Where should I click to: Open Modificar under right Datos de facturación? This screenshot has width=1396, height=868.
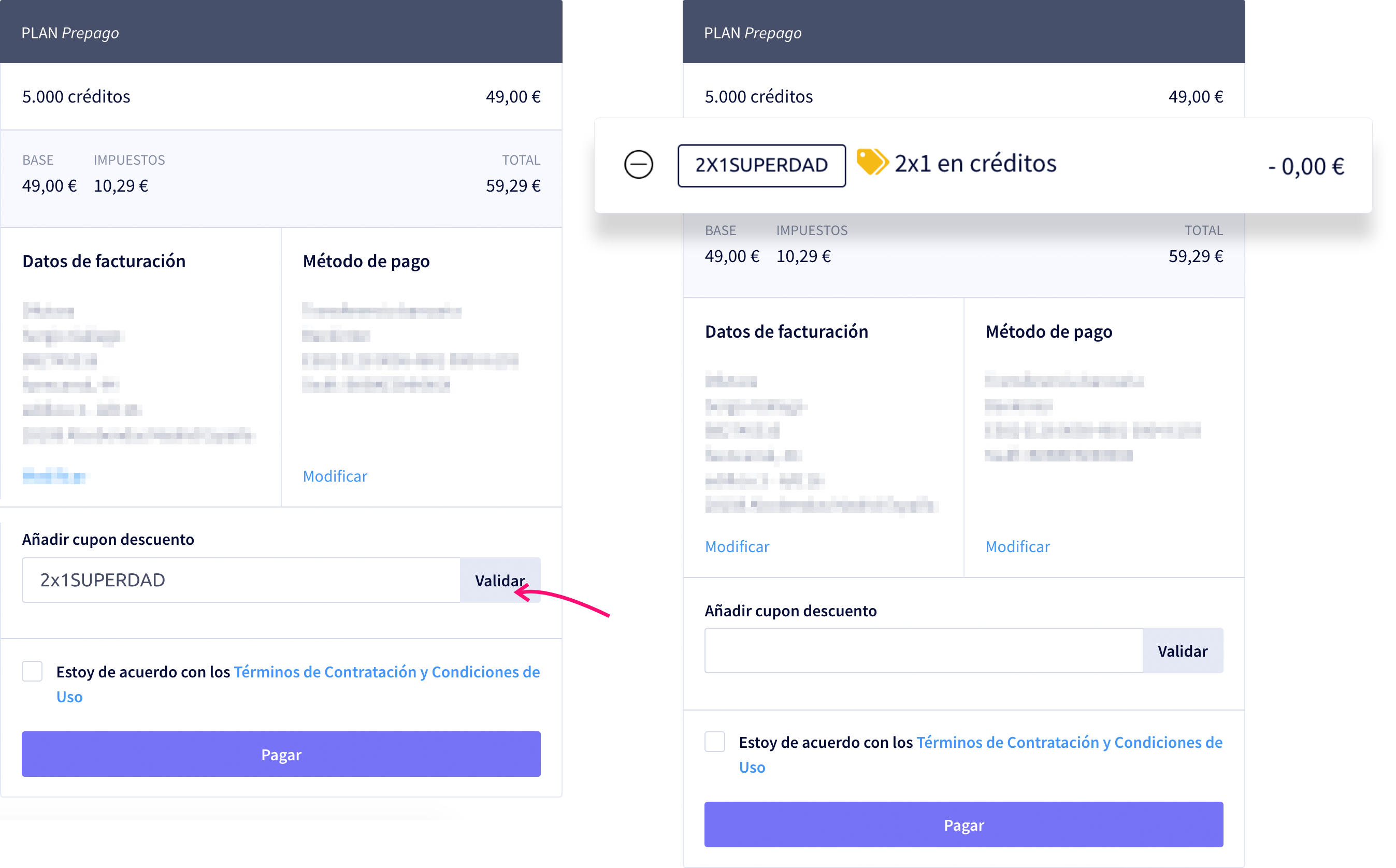pos(737,546)
